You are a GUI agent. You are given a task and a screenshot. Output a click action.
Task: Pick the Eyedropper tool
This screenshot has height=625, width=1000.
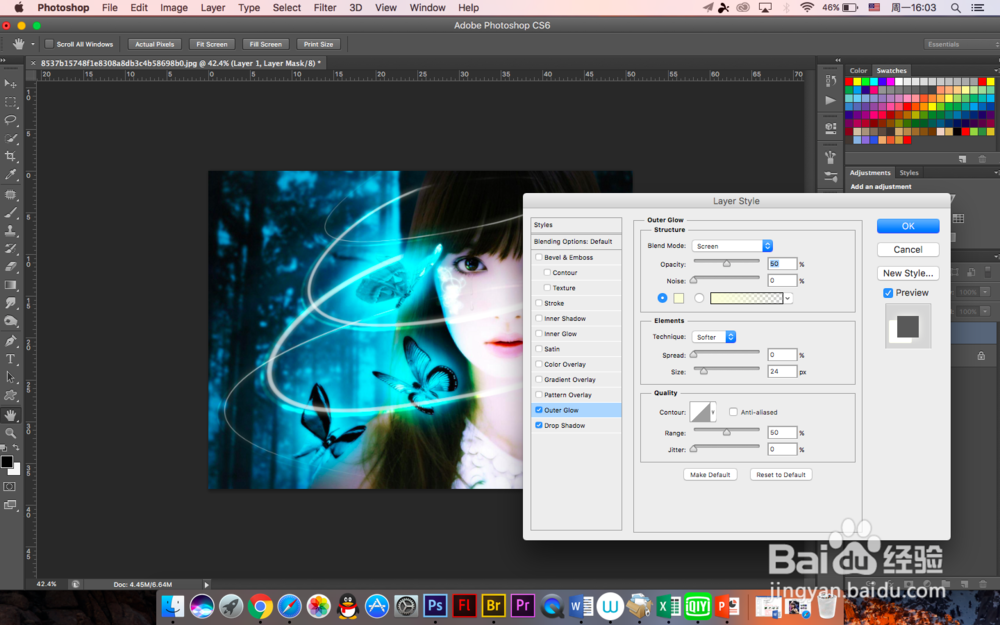[x=11, y=175]
